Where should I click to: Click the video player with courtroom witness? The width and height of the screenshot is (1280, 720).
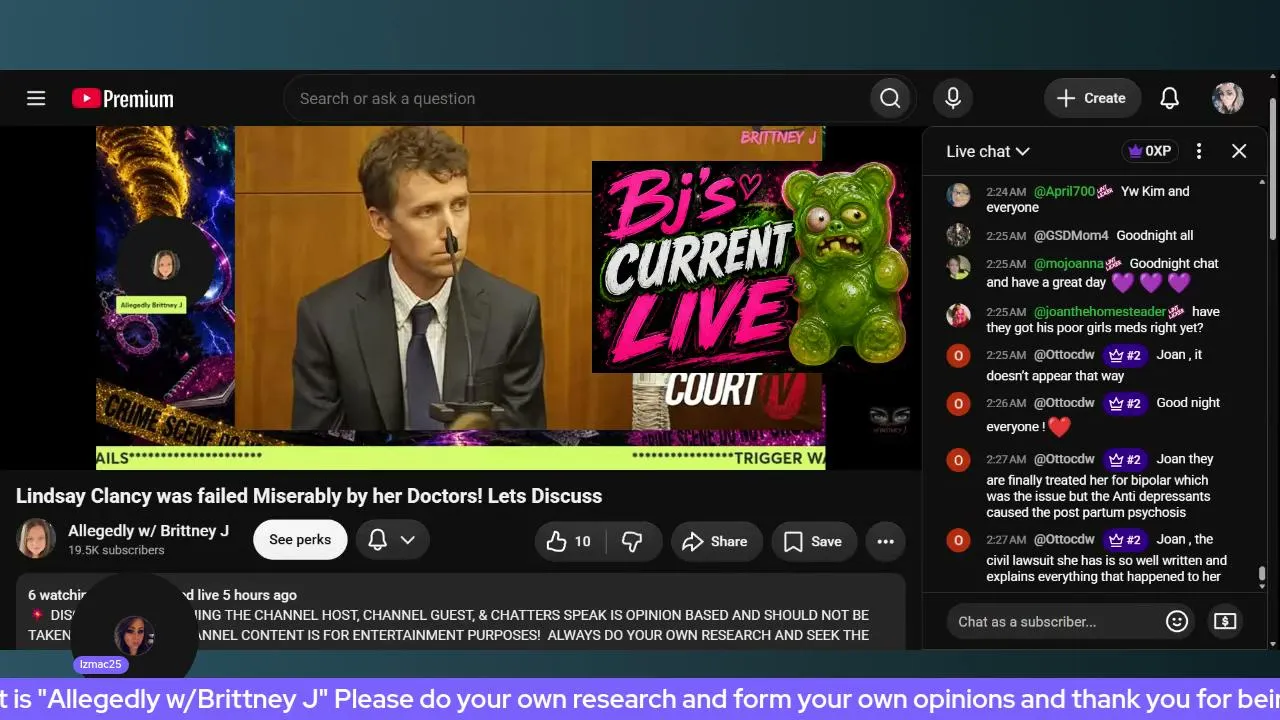(460, 297)
